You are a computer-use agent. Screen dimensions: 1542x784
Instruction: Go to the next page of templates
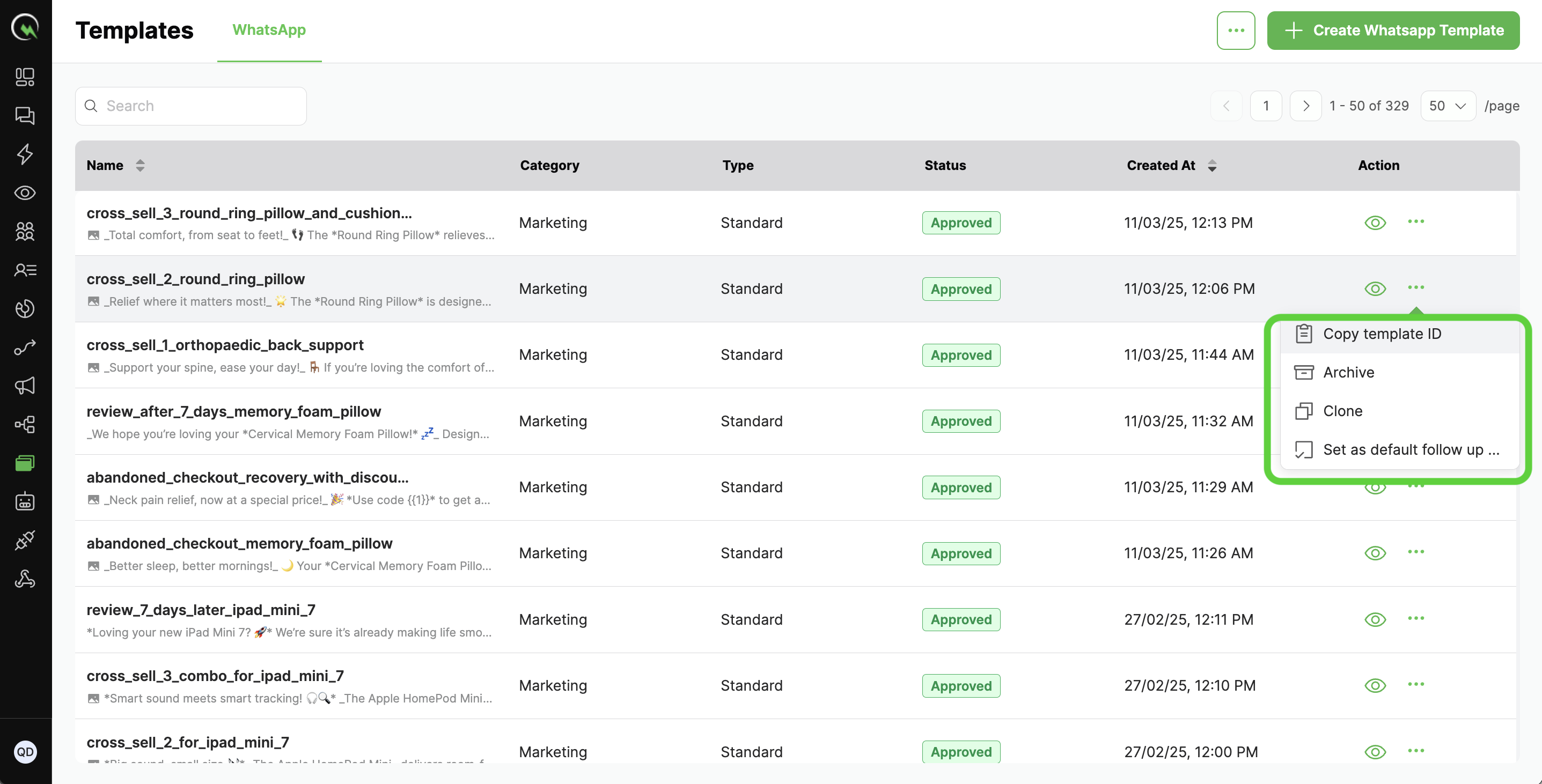pyautogui.click(x=1305, y=106)
